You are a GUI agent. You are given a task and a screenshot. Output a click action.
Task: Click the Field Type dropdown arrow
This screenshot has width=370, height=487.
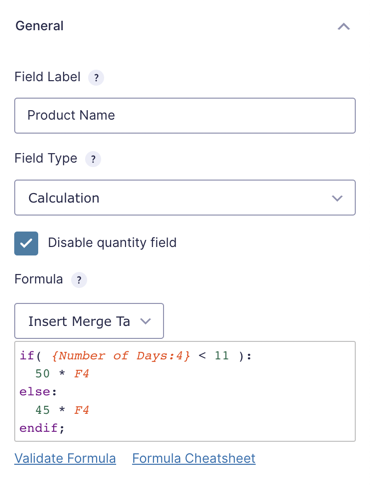(337, 198)
